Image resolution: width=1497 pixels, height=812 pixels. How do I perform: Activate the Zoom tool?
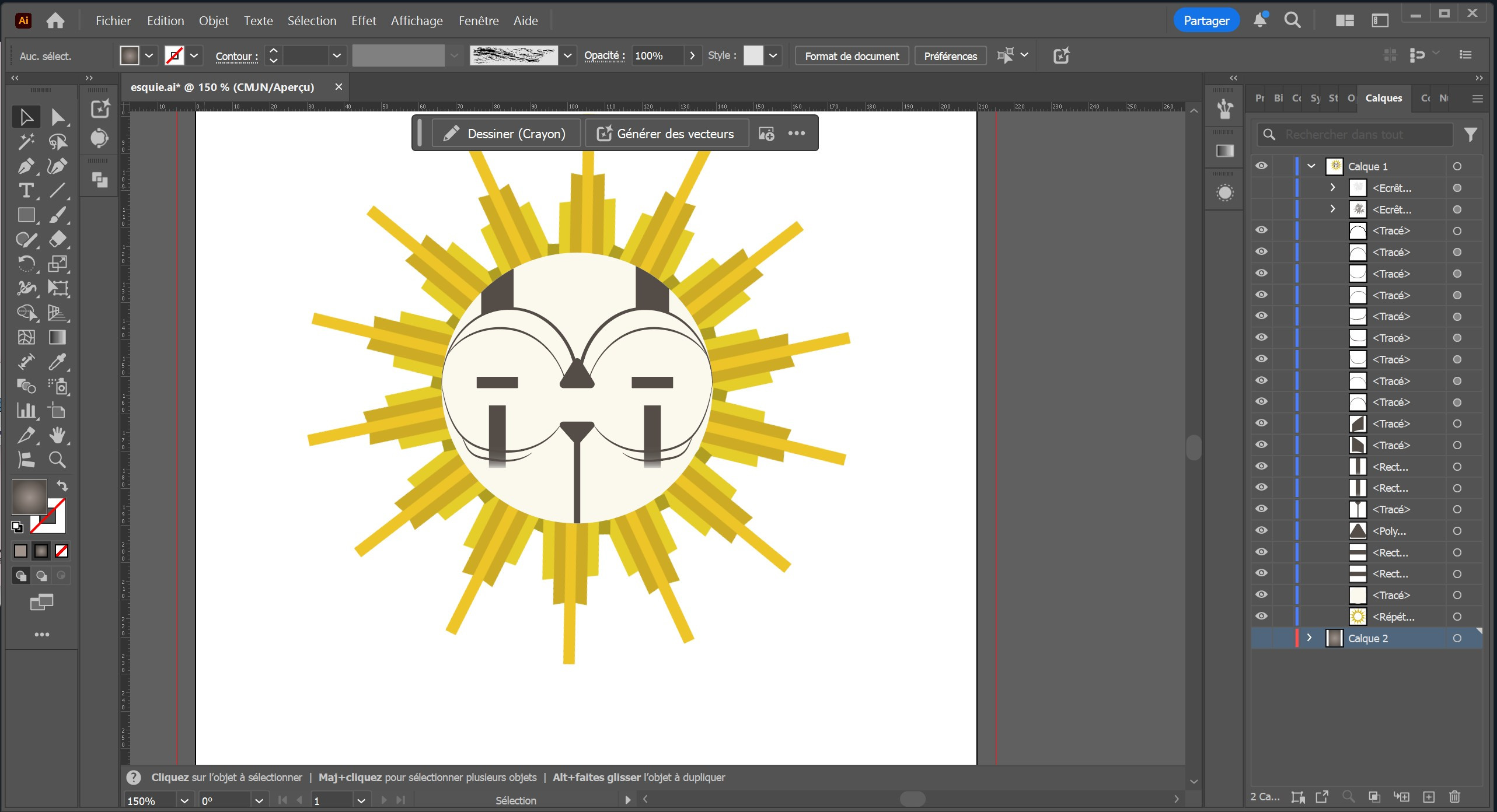(57, 460)
